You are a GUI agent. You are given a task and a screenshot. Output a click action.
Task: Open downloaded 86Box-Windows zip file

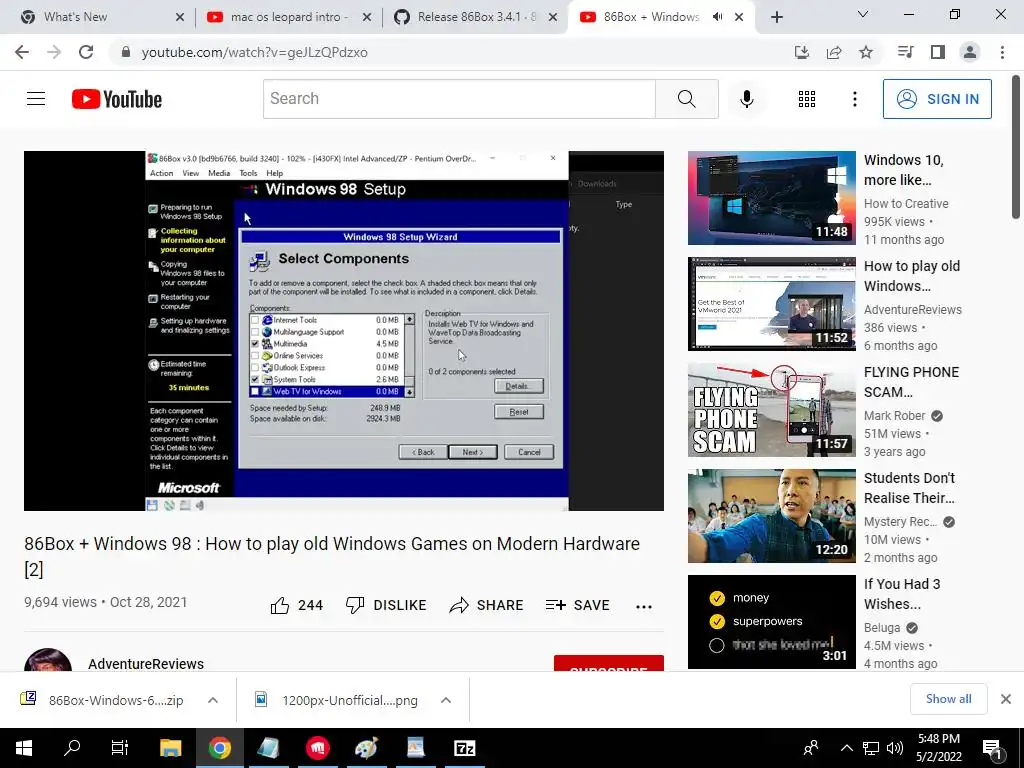pos(116,700)
